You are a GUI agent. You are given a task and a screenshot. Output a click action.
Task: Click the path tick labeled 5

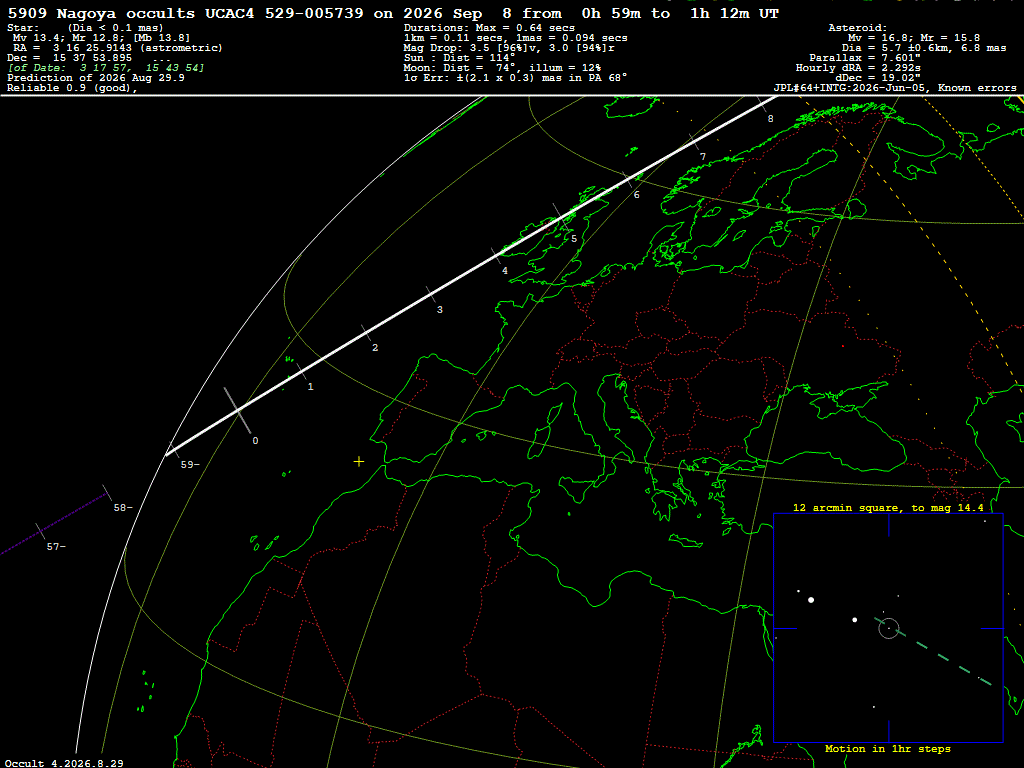[x=574, y=238]
